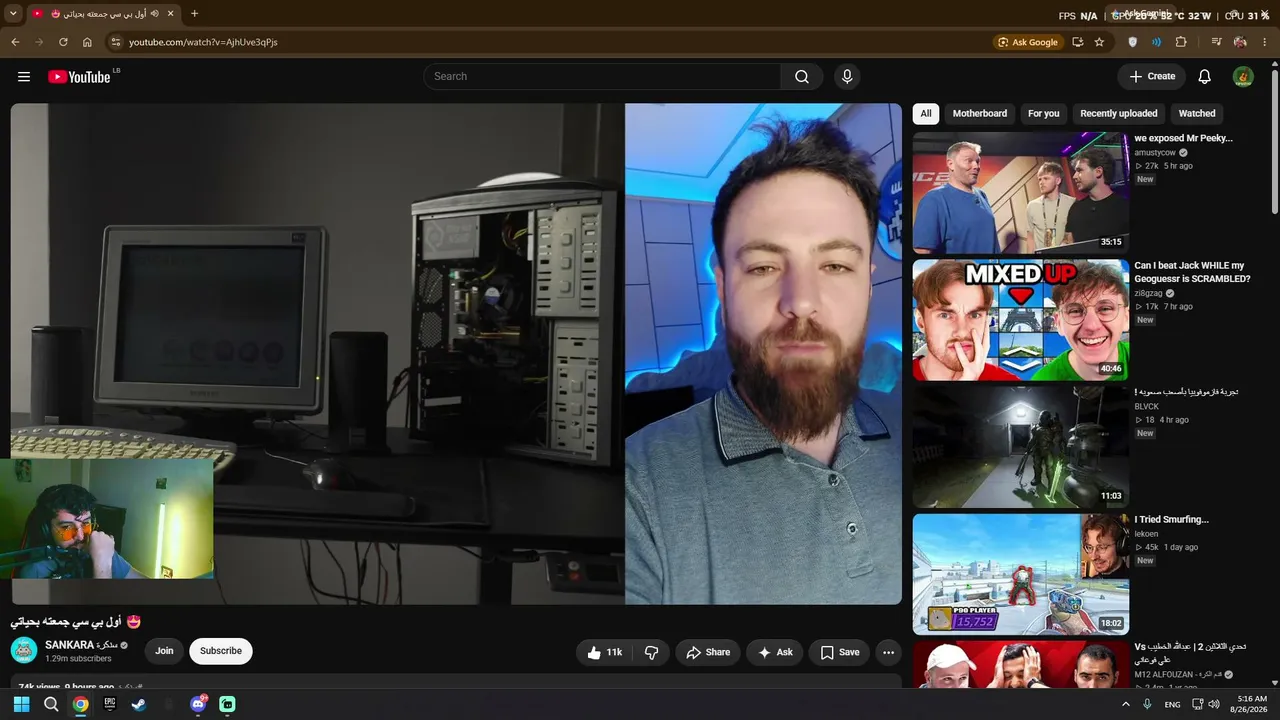Dislike the video with thumbs down

[651, 652]
